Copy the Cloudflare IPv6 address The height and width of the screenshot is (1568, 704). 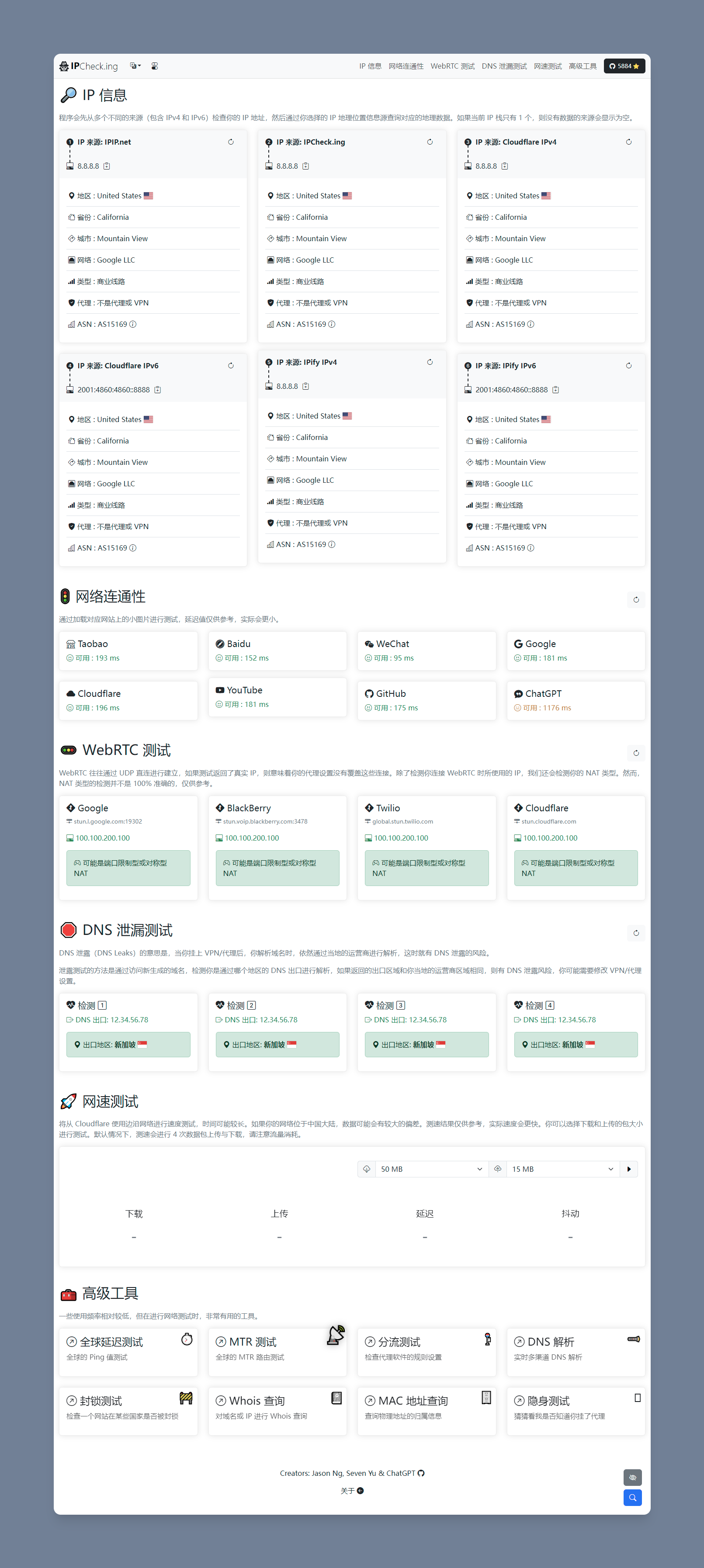tap(158, 390)
